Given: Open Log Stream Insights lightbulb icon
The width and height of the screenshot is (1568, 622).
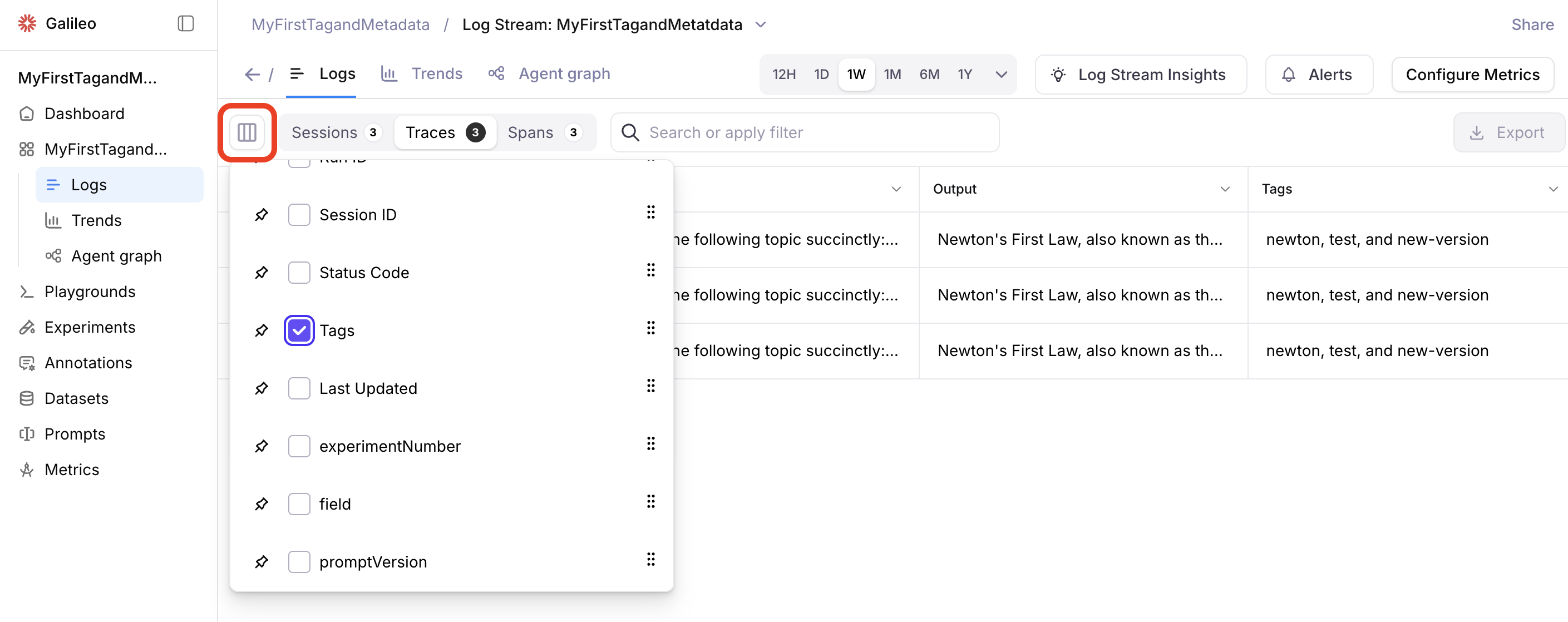Looking at the screenshot, I should coord(1058,74).
